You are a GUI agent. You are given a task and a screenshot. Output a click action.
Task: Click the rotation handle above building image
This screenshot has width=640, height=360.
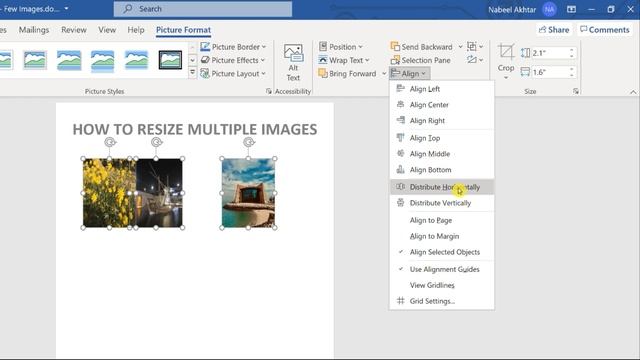(249, 142)
